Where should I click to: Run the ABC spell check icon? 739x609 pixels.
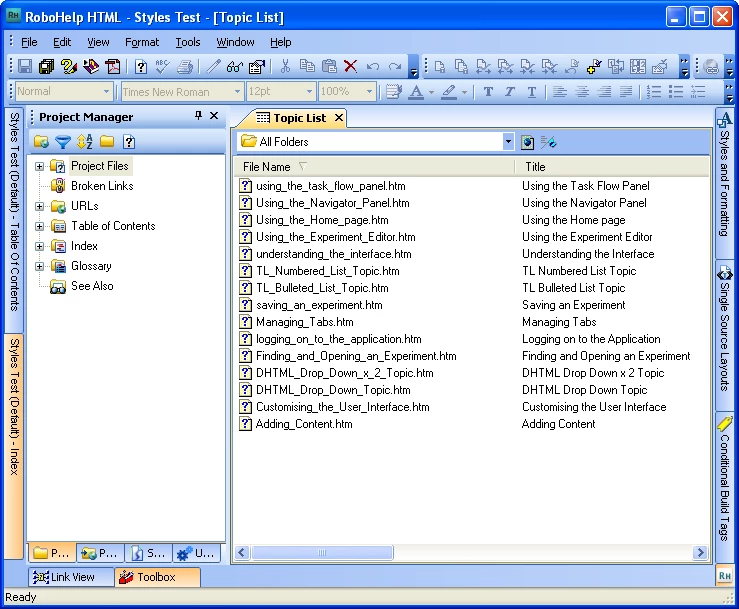point(162,66)
